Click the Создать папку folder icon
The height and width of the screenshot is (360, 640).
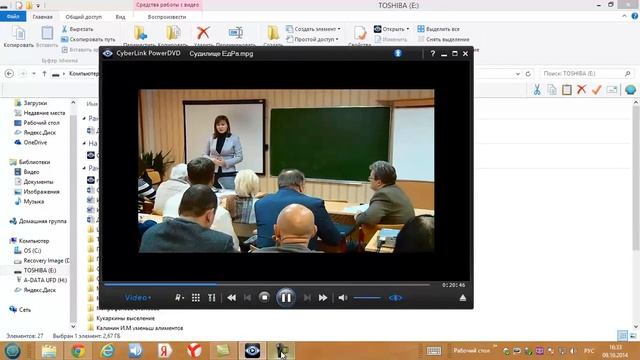tap(273, 33)
